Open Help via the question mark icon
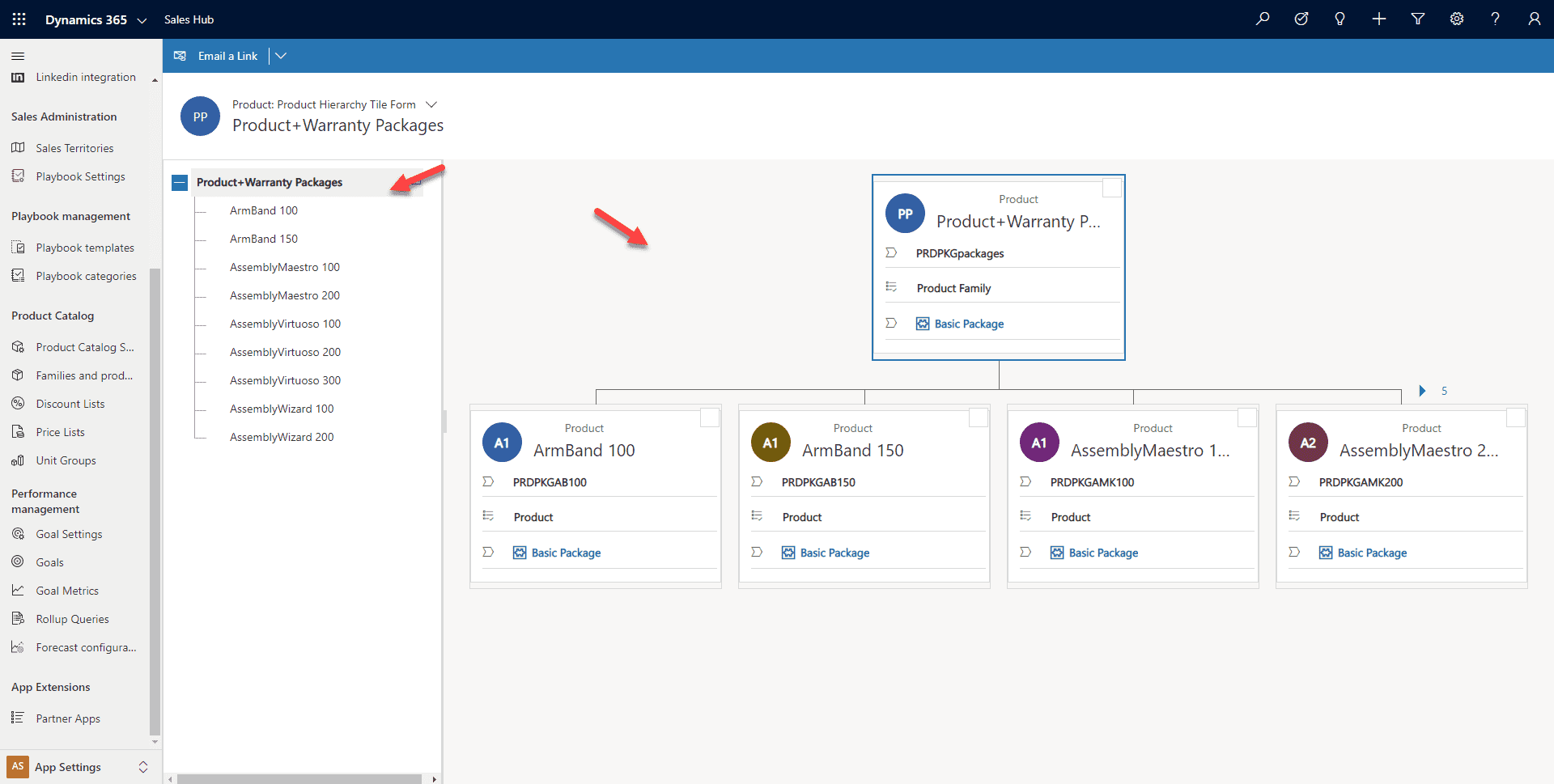 pyautogui.click(x=1496, y=19)
